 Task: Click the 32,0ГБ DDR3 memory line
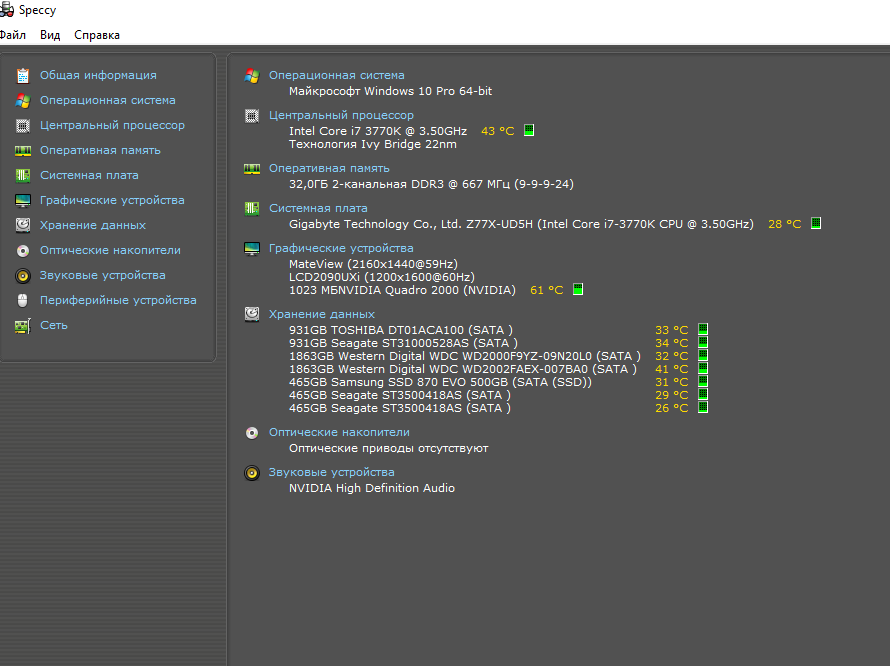click(431, 184)
